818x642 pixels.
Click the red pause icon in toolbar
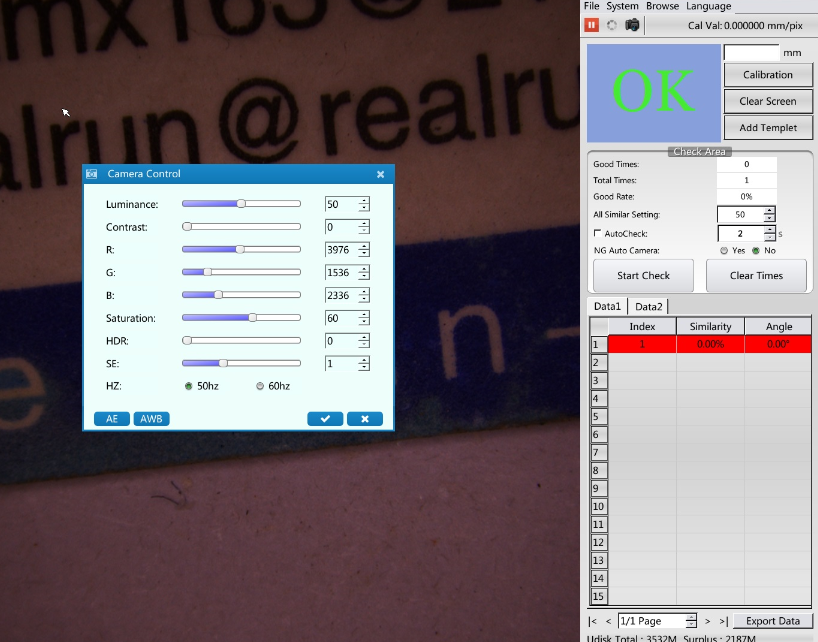(592, 25)
